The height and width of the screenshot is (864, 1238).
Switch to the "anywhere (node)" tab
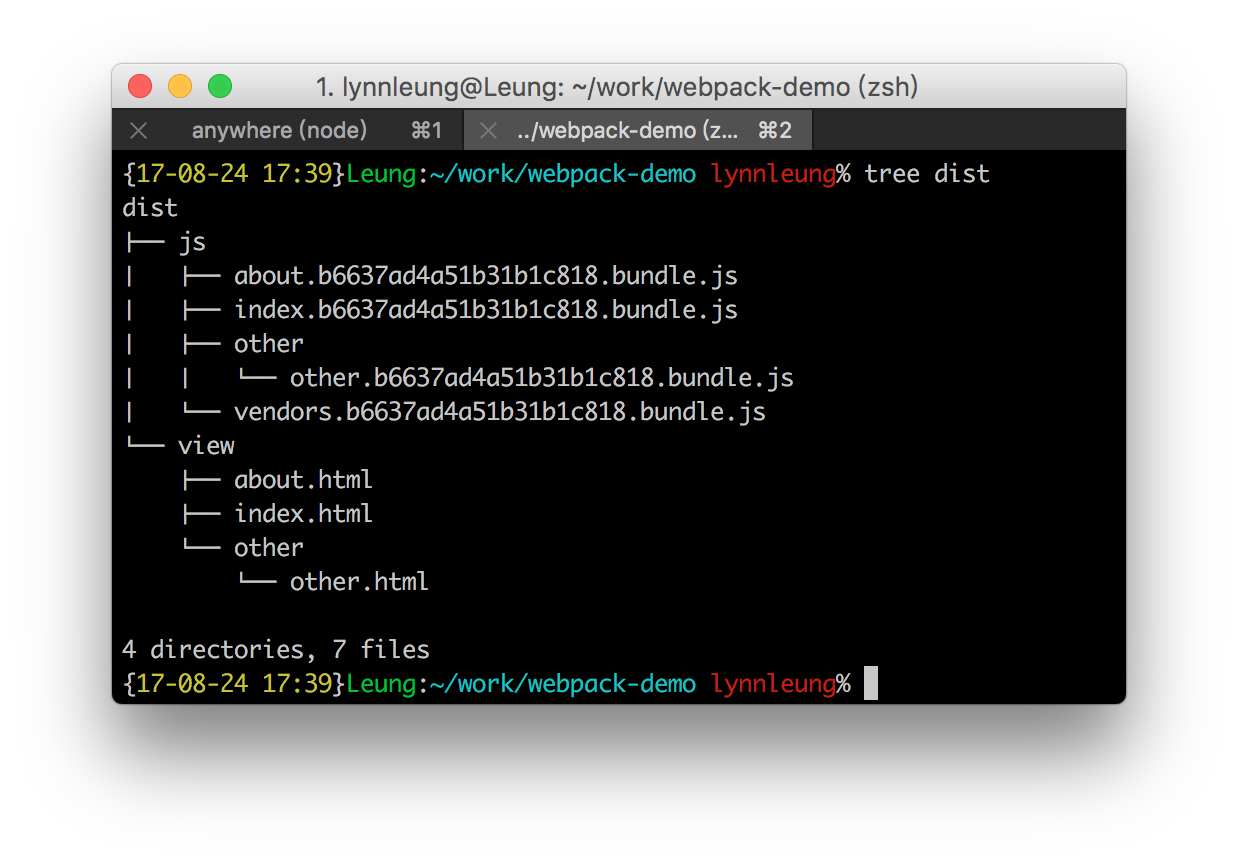tap(279, 131)
